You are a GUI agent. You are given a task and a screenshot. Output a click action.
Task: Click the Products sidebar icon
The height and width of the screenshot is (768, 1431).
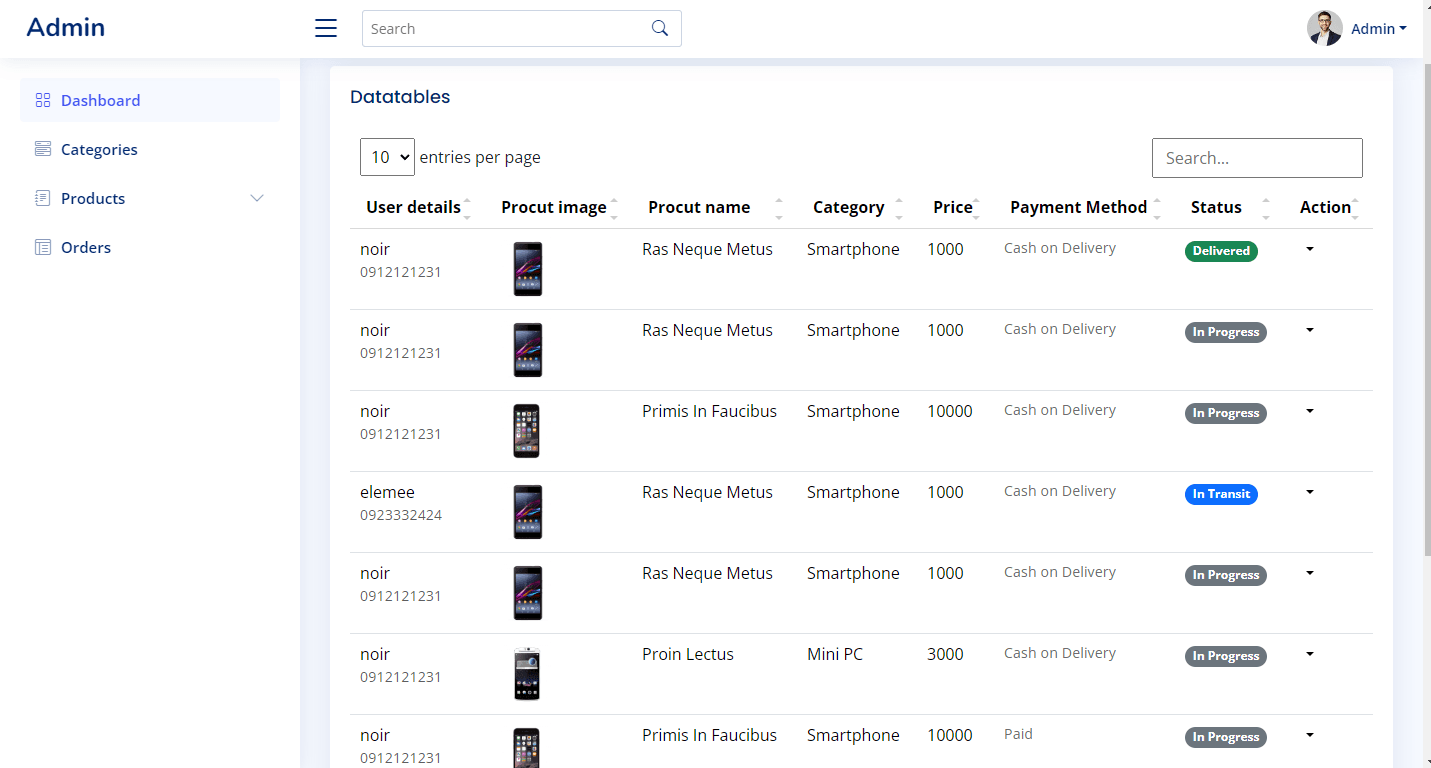pos(42,198)
